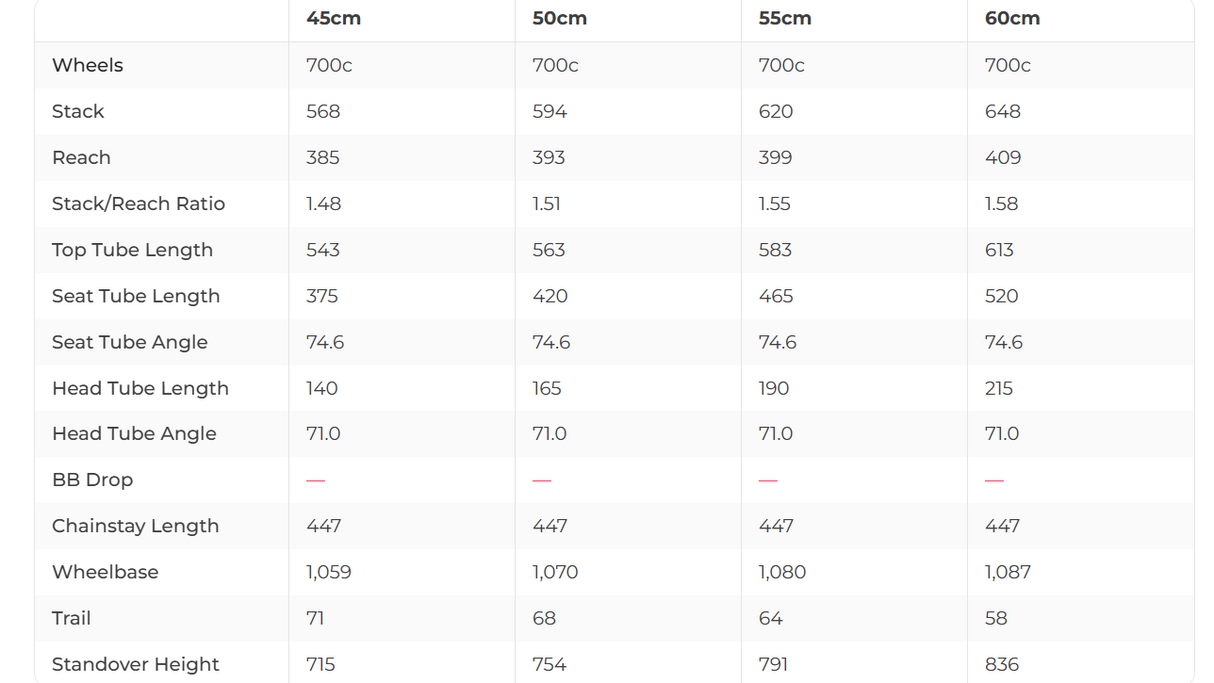Click the wheelbase value 1,080

click(782, 572)
